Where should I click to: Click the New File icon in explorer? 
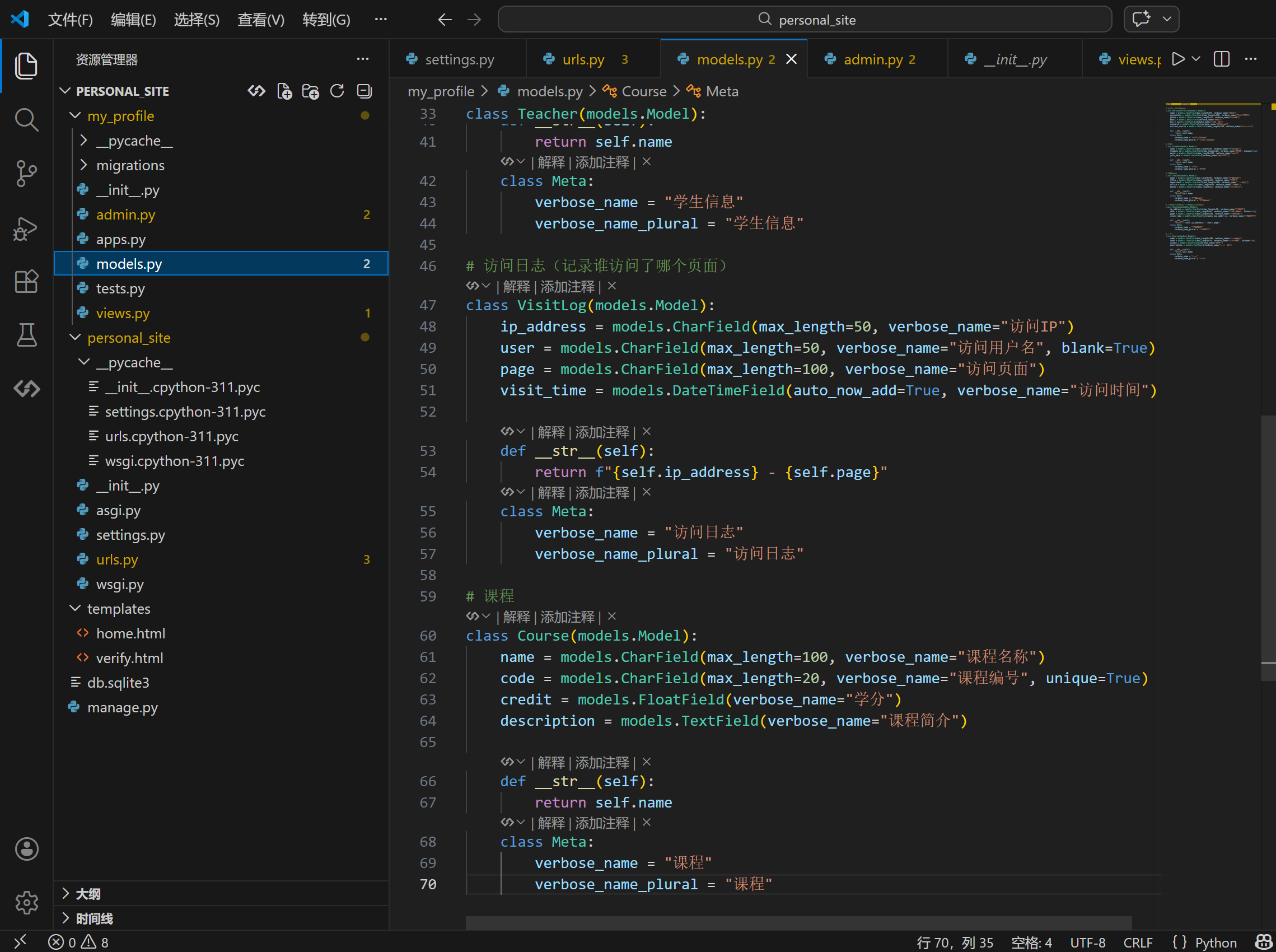tap(284, 91)
